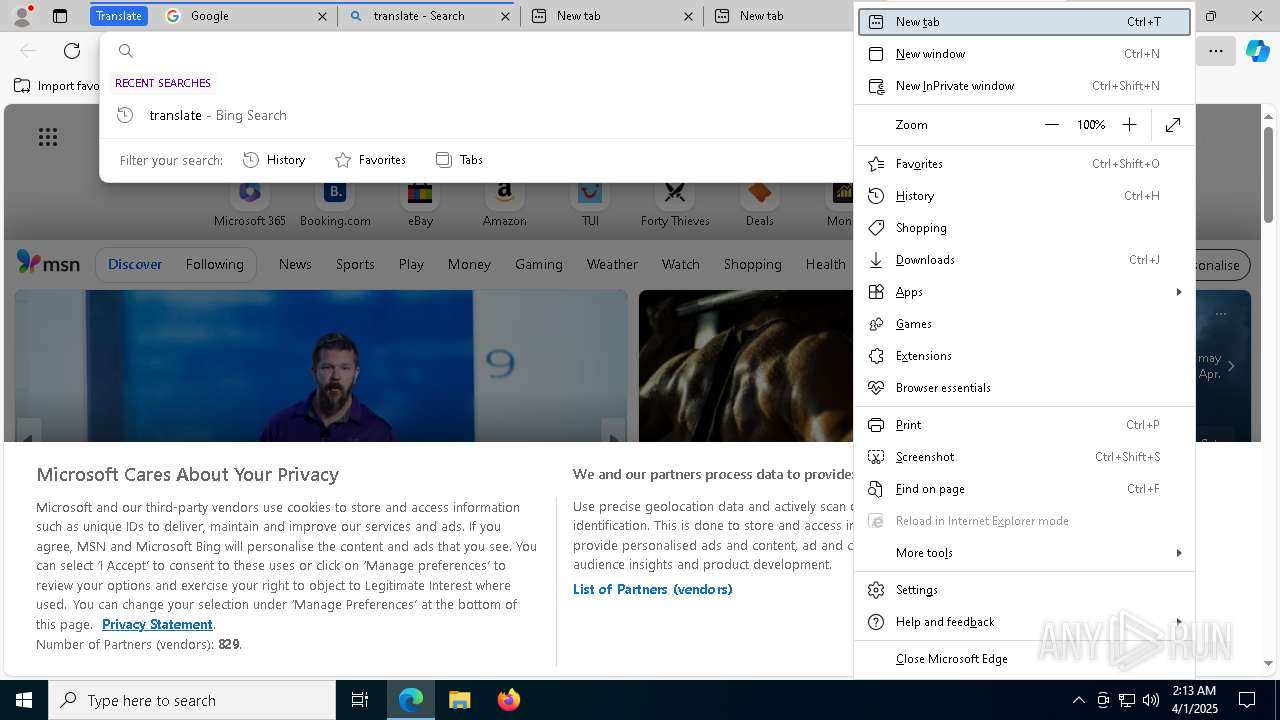Open the Sports MSN category
The image size is (1280, 720).
click(x=355, y=265)
